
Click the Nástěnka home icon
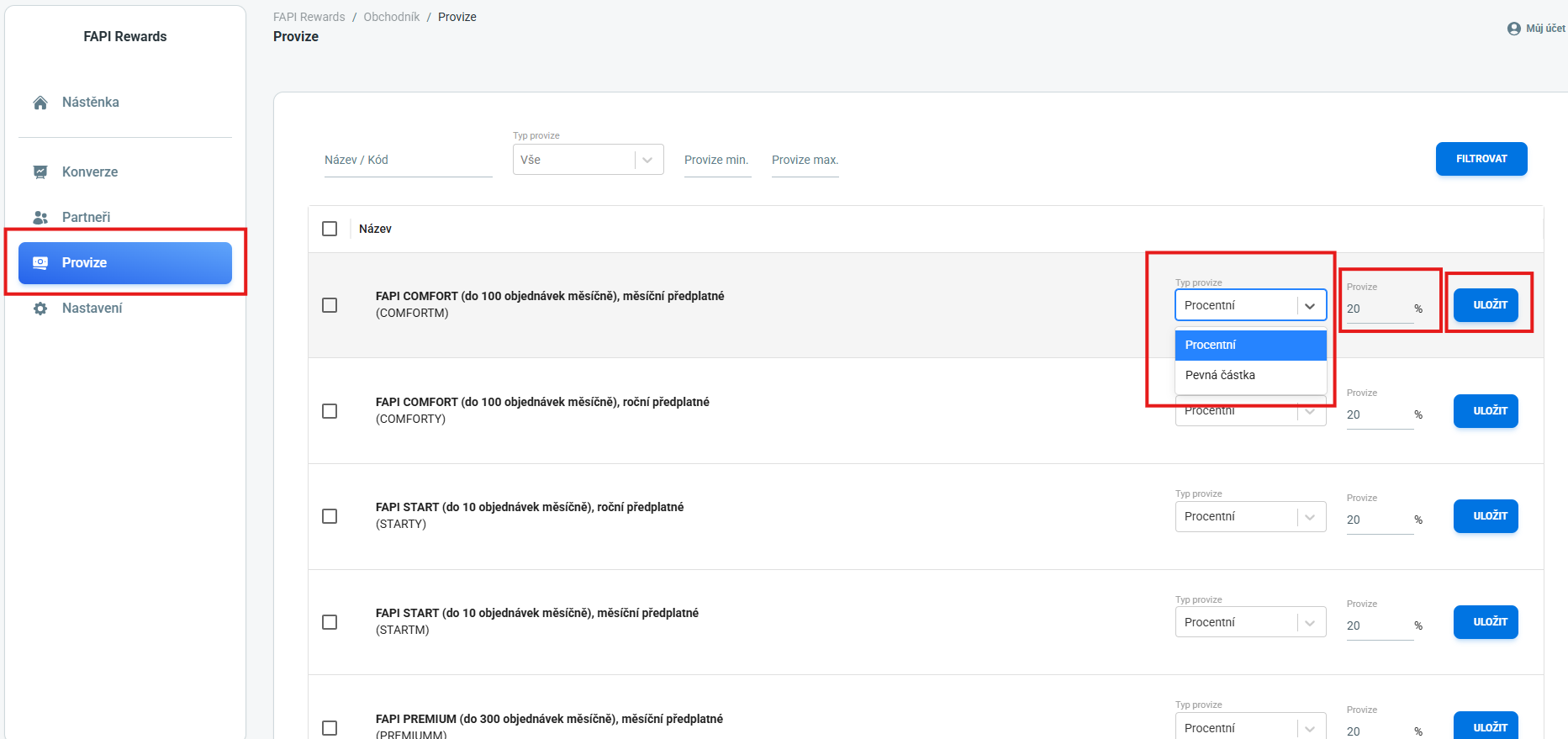pyautogui.click(x=40, y=103)
